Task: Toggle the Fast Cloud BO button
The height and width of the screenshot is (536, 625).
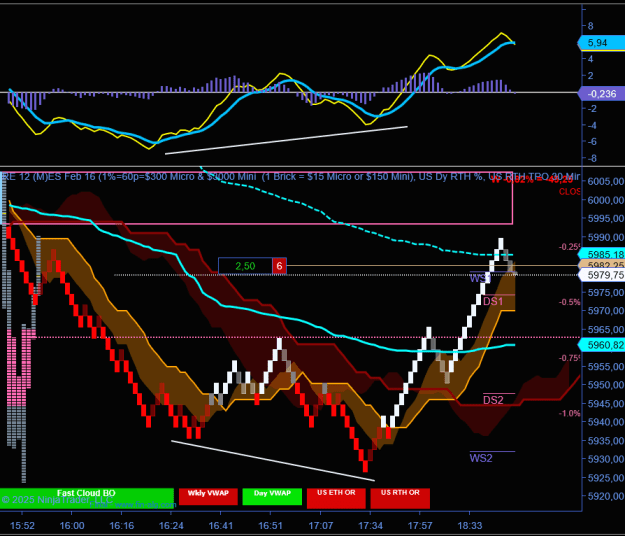Action: click(86, 499)
